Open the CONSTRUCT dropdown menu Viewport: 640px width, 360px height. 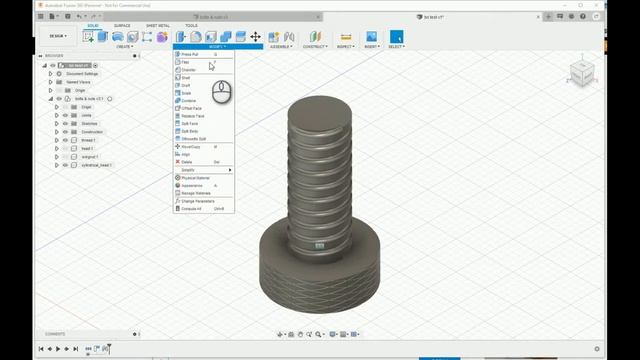[x=315, y=47]
